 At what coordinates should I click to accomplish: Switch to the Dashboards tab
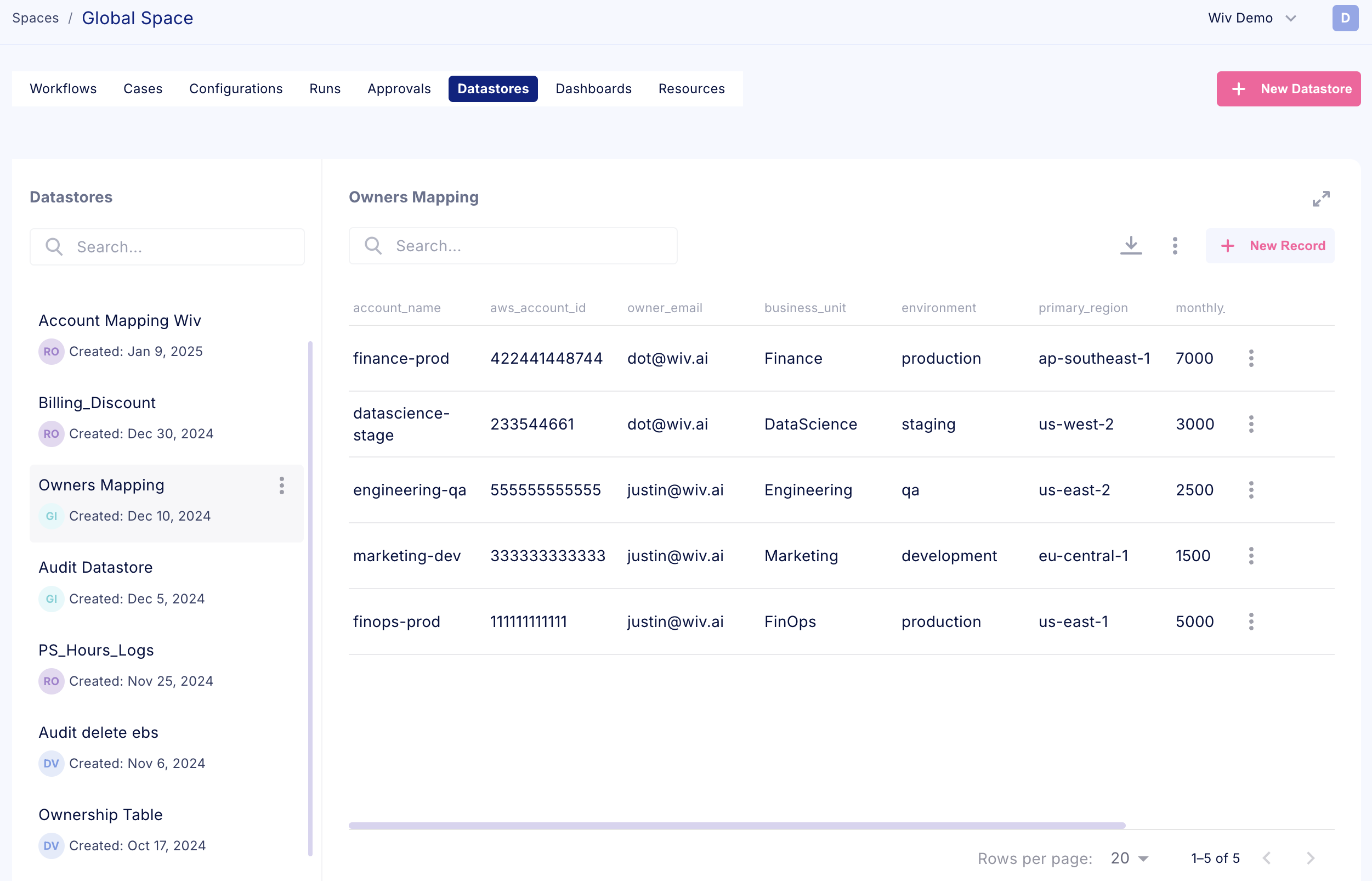[x=593, y=89]
